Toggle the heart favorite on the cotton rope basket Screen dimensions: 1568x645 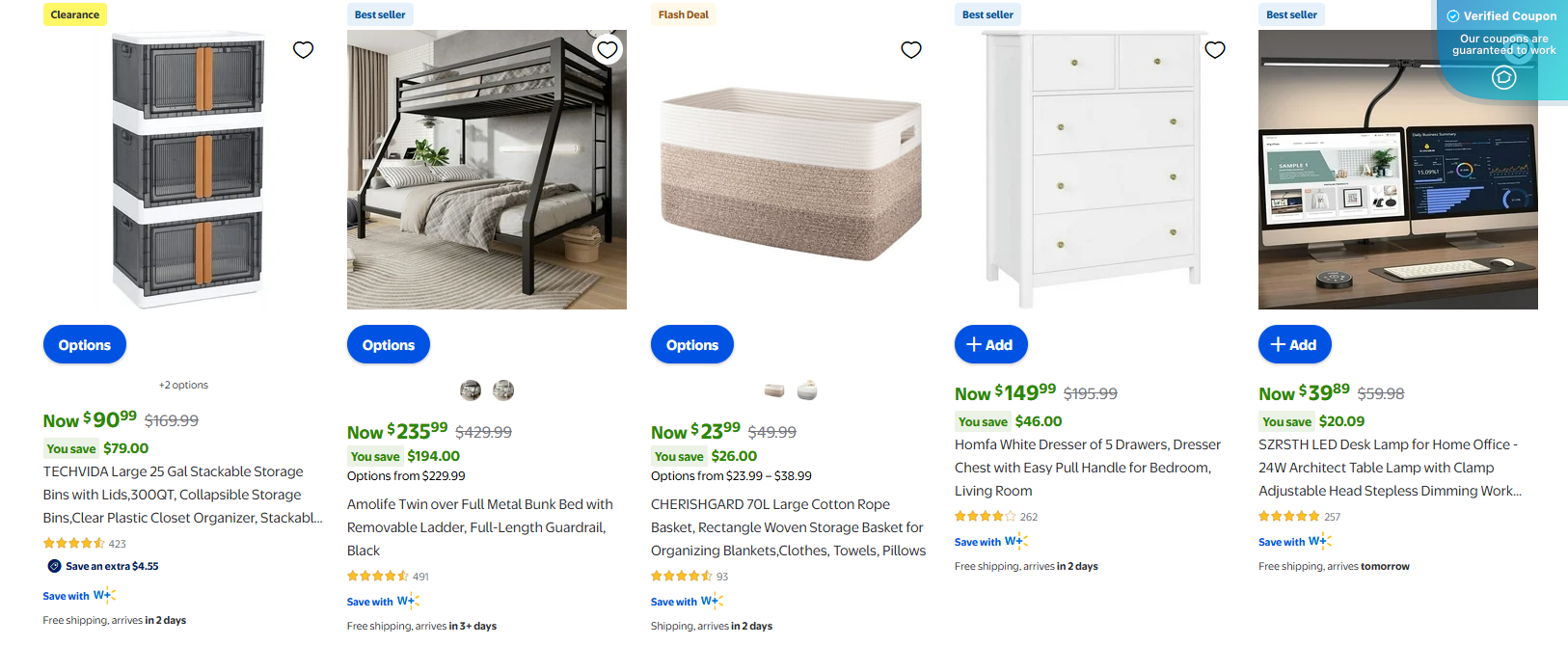click(x=910, y=49)
